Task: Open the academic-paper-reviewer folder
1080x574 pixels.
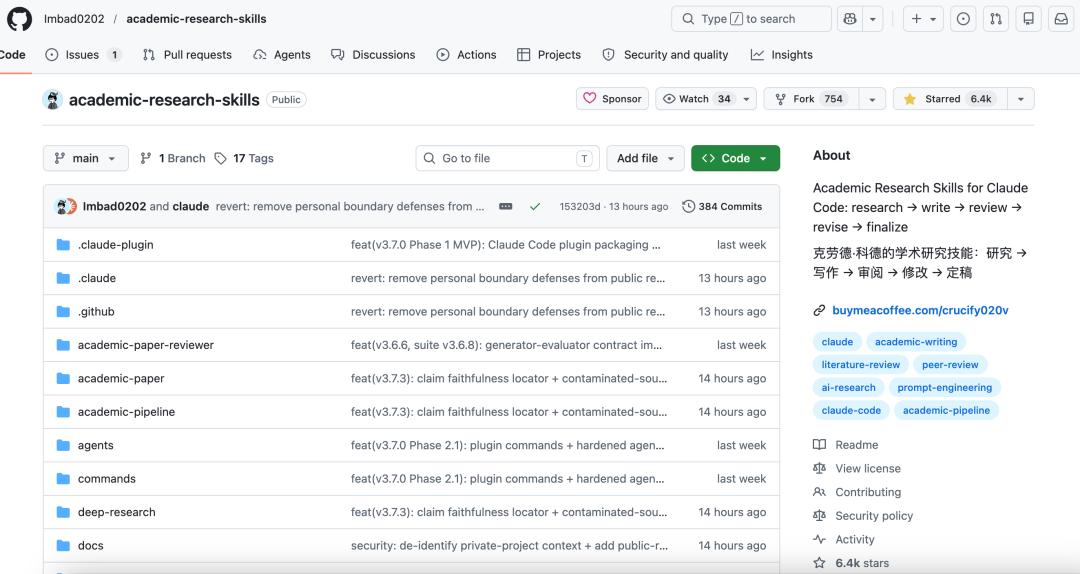Action: click(145, 345)
